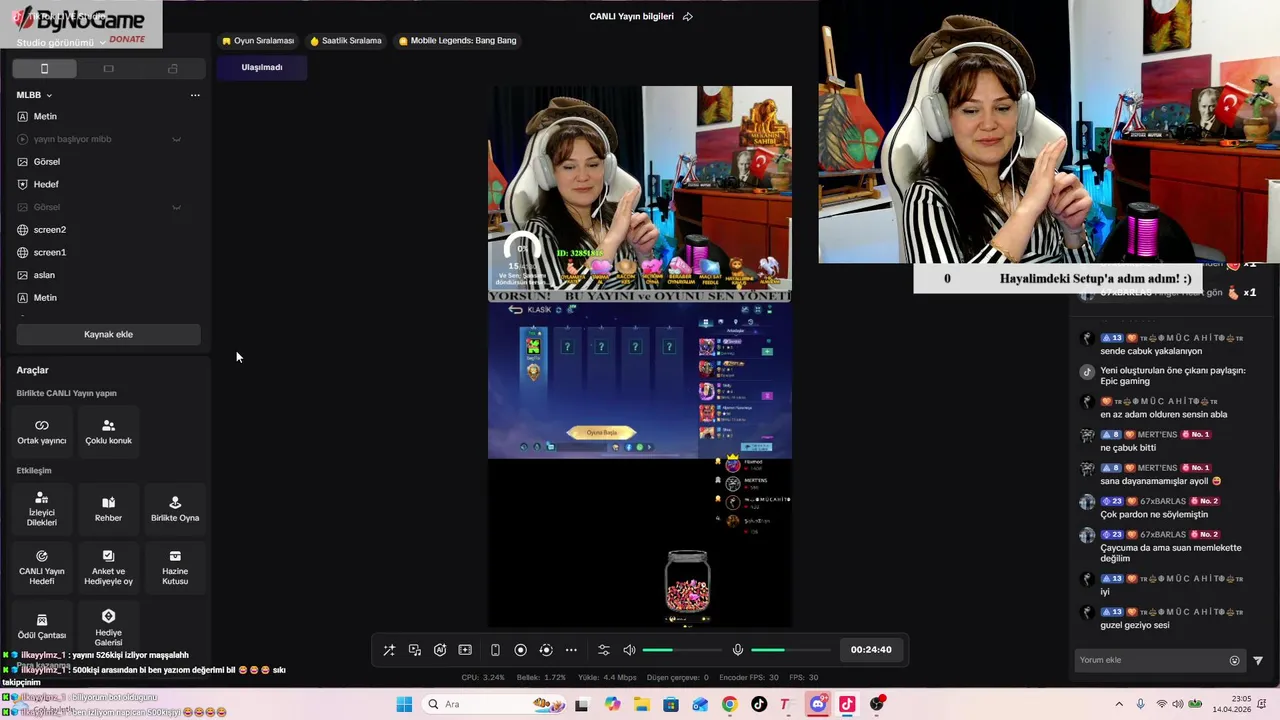1280x720 pixels.
Task: Open the chat filter icon
Action: (1258, 660)
